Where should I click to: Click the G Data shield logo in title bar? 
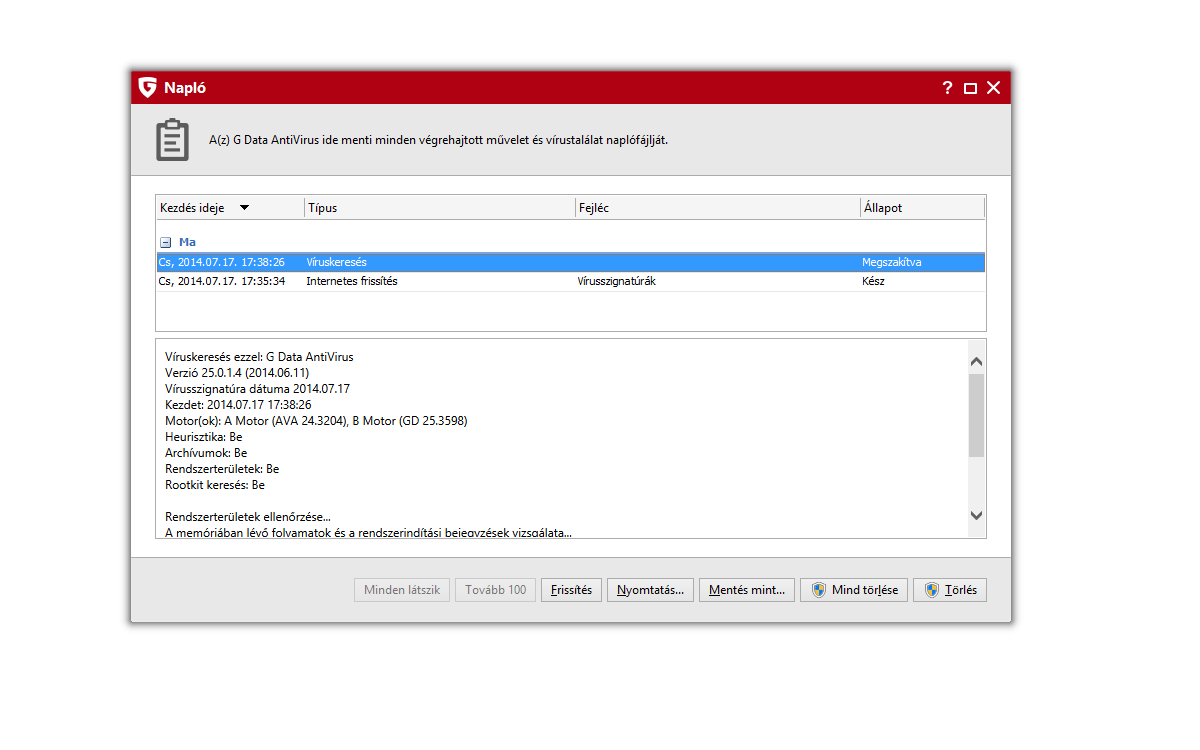click(148, 88)
